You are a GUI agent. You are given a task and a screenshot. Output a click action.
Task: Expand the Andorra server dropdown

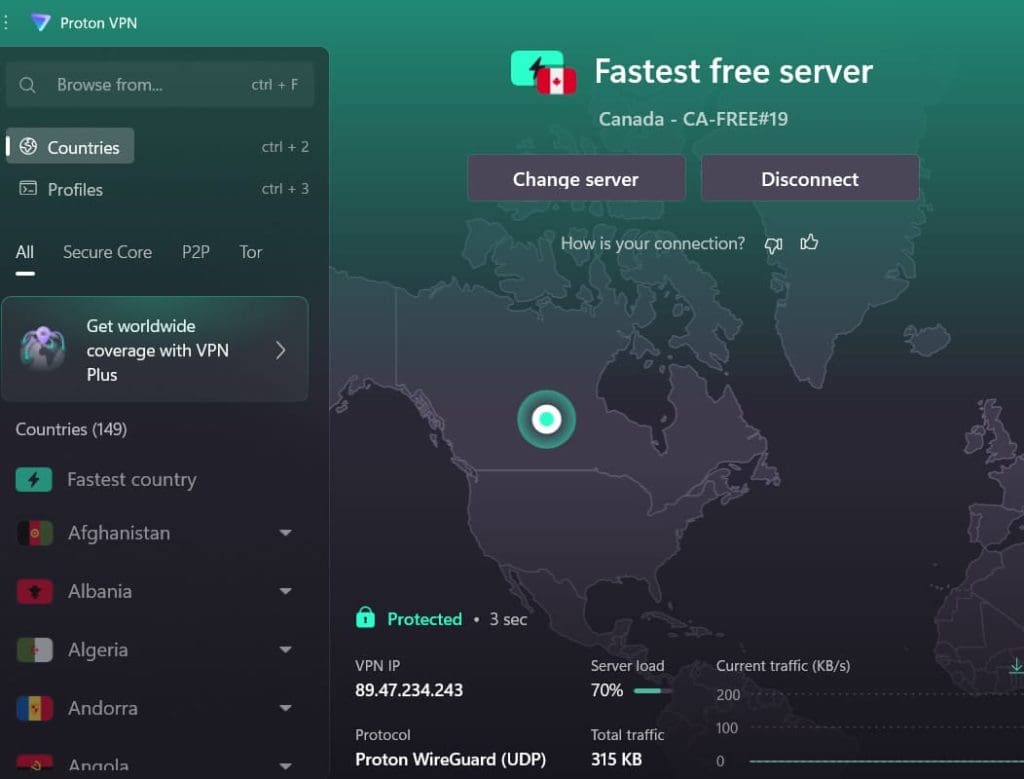pyautogui.click(x=285, y=708)
